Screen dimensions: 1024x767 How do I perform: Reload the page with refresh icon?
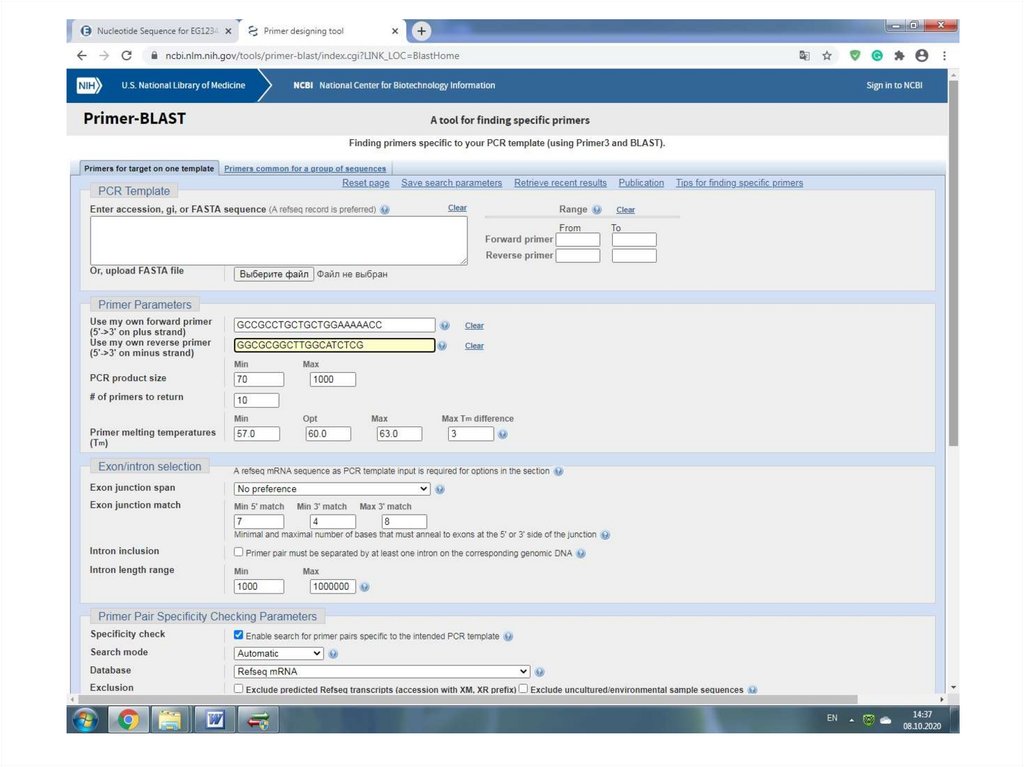coord(127,56)
